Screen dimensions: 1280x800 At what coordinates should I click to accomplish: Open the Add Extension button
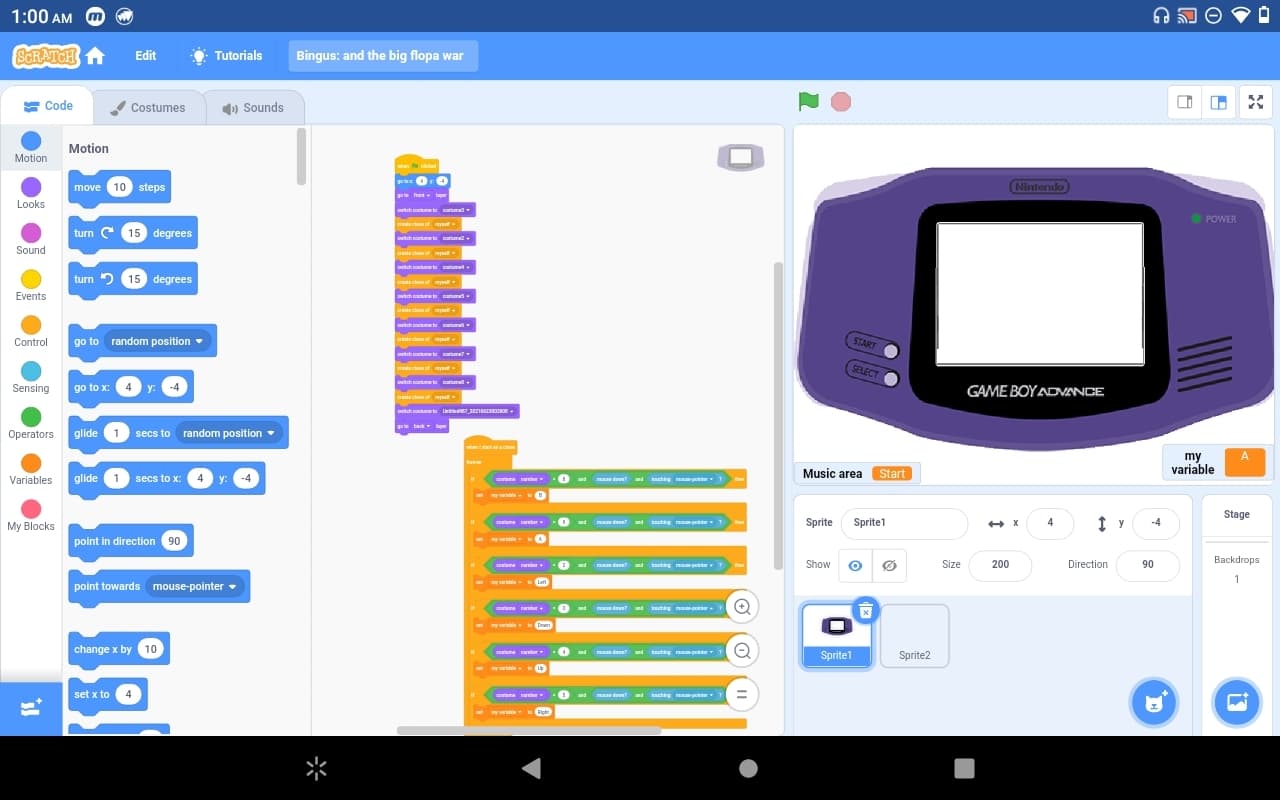[31, 707]
